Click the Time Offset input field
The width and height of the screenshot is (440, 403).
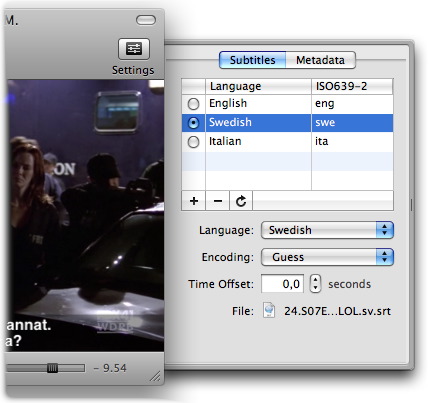(x=282, y=284)
